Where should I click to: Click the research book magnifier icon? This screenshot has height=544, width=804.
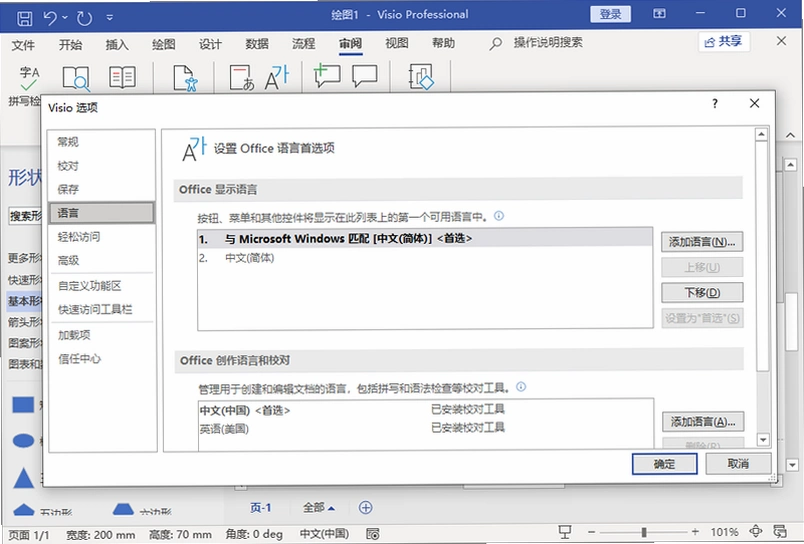pyautogui.click(x=76, y=78)
